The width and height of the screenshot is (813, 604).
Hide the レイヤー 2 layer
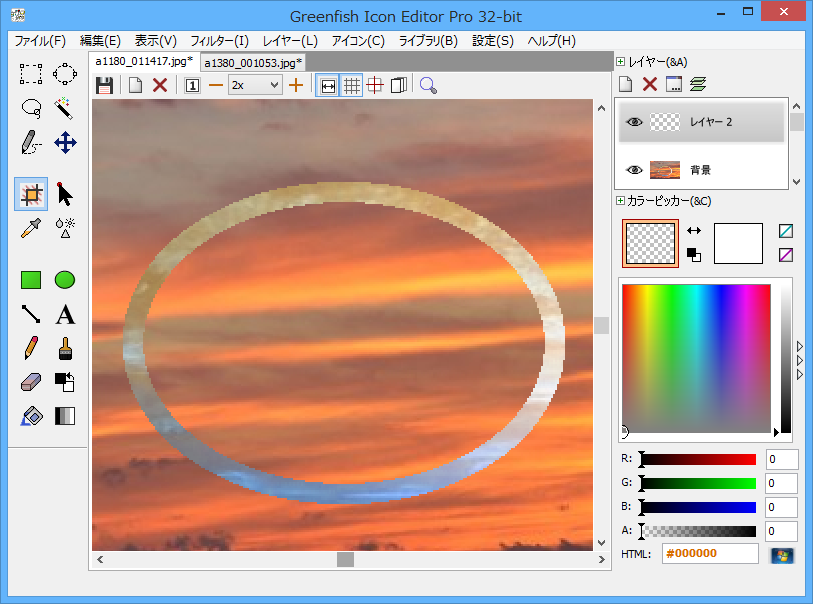tap(633, 122)
